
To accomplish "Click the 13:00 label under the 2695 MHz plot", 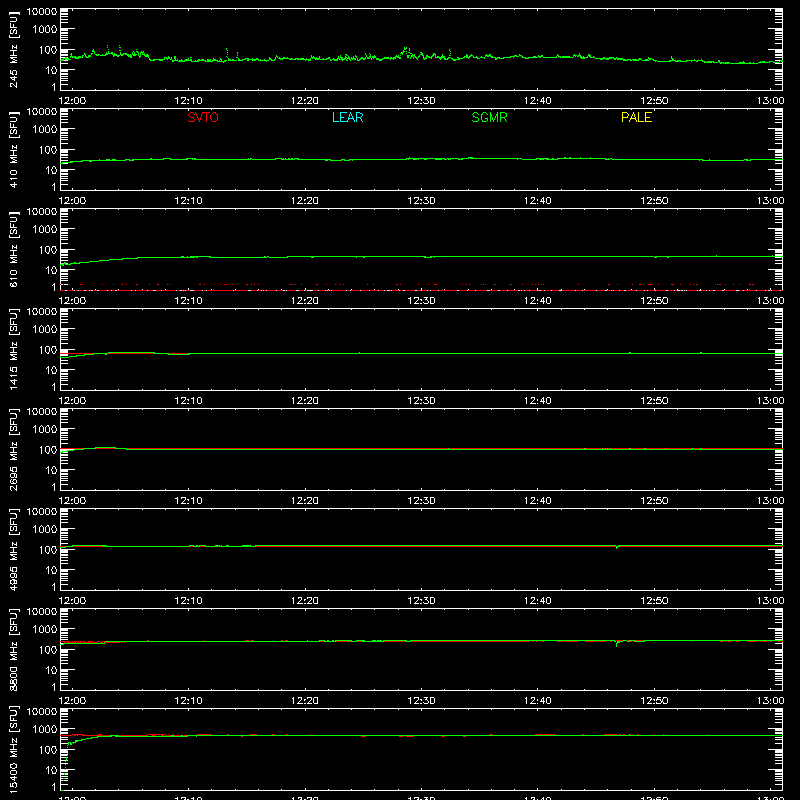I will (x=770, y=501).
